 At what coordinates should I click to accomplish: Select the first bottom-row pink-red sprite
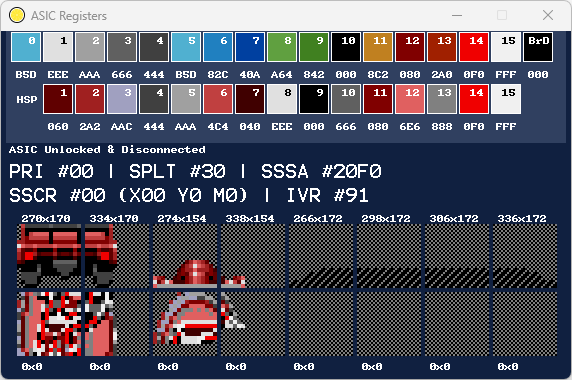click(49, 324)
